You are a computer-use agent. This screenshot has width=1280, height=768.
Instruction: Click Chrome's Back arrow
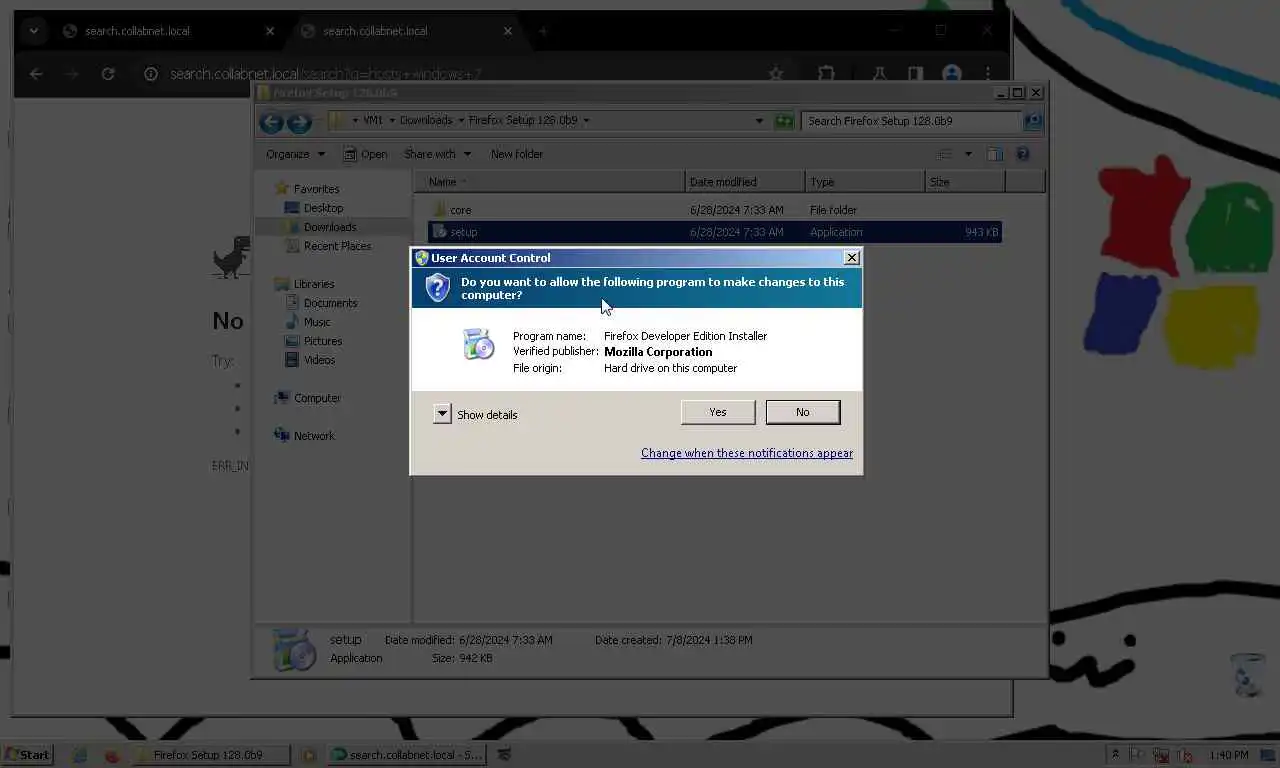(36, 74)
